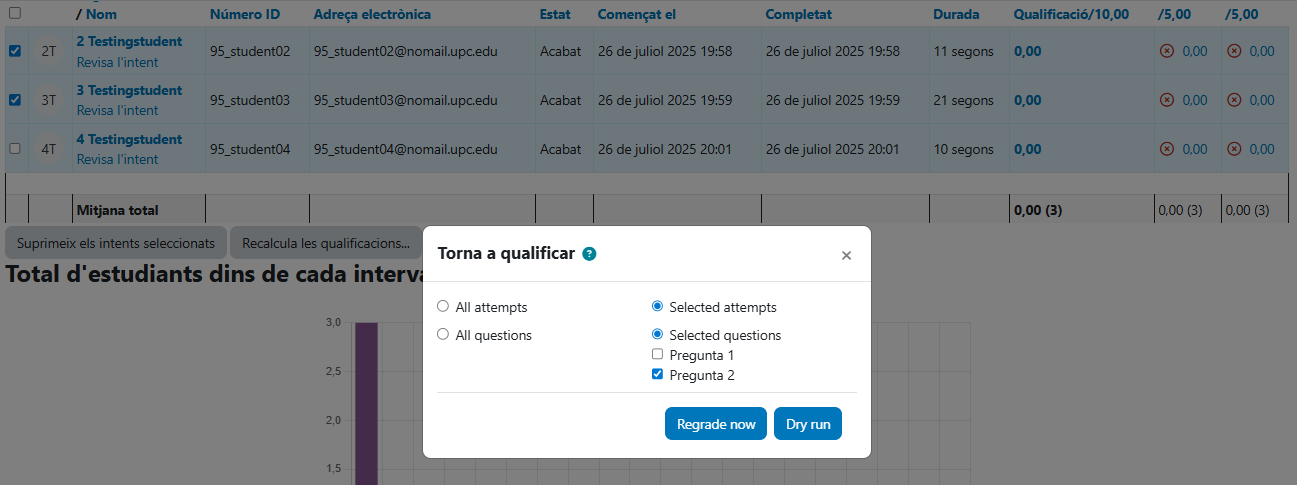Select the All questions radio option
The height and width of the screenshot is (485, 1297).
pyautogui.click(x=443, y=335)
